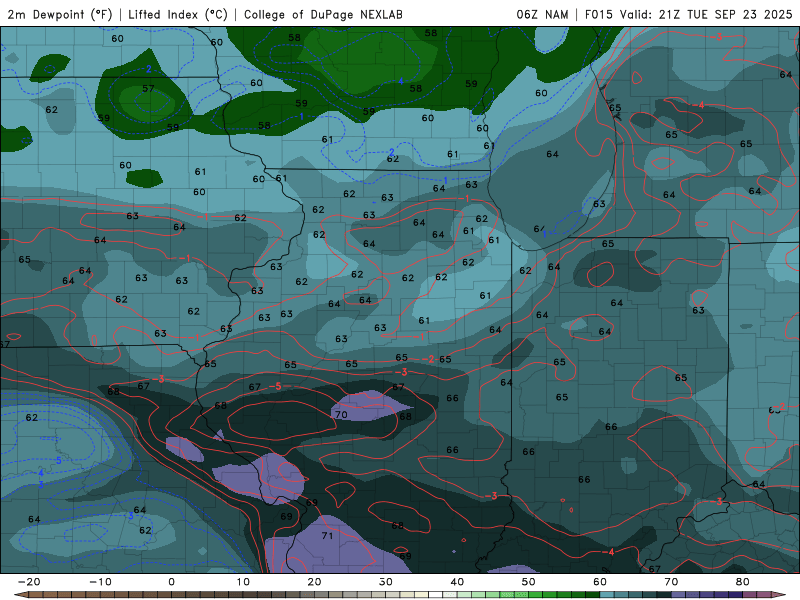Click the 70 tick label on the color scale

(x=671, y=582)
